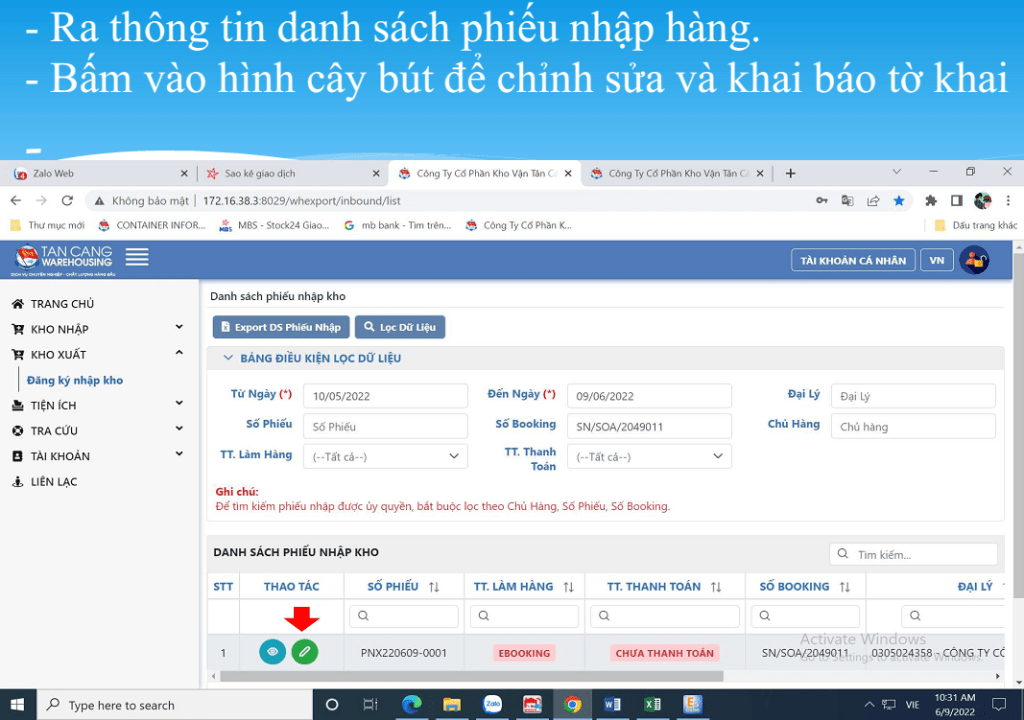Click the blue eye view icon

[272, 652]
